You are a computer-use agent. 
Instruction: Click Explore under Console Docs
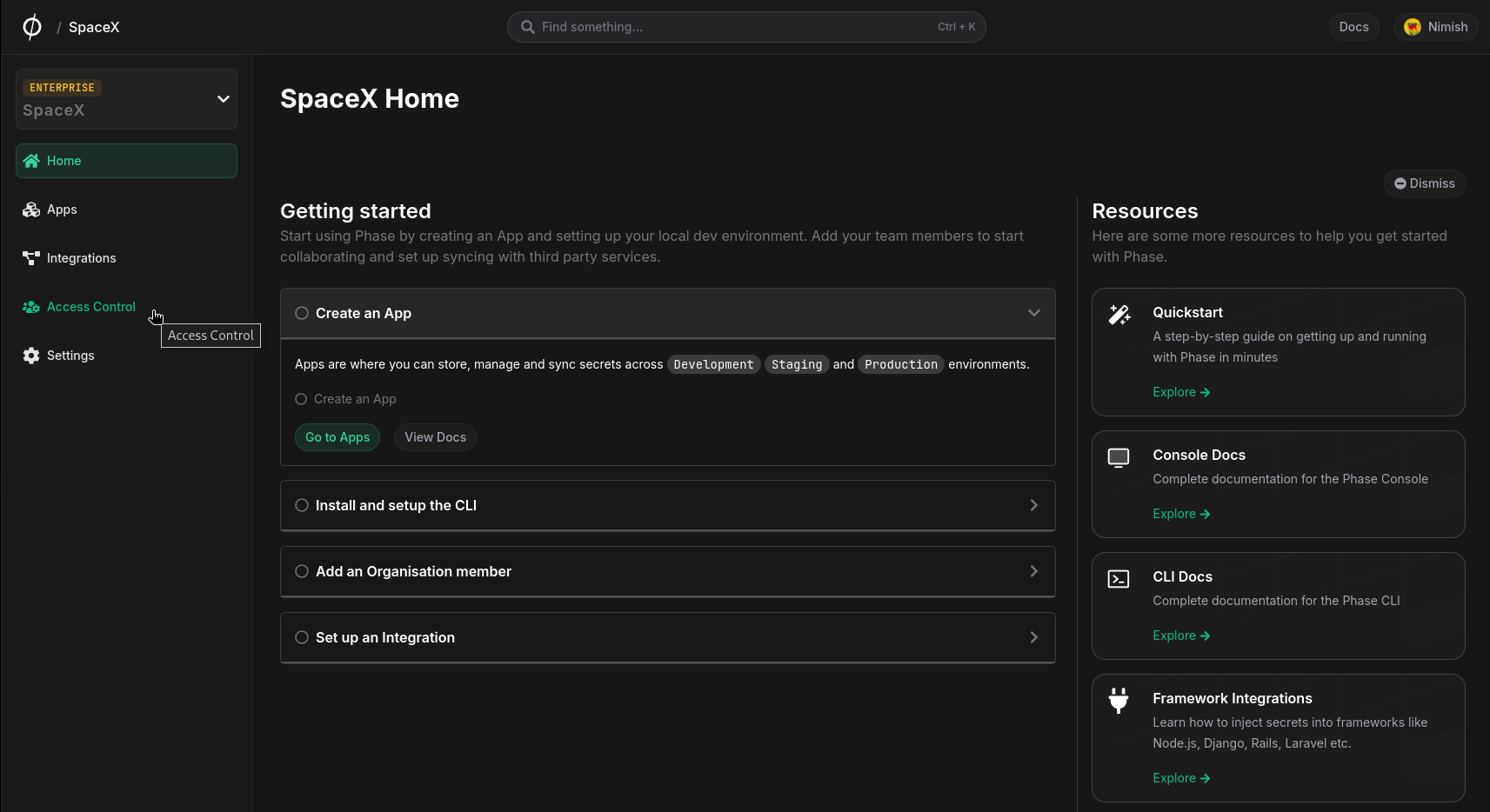pyautogui.click(x=1181, y=514)
